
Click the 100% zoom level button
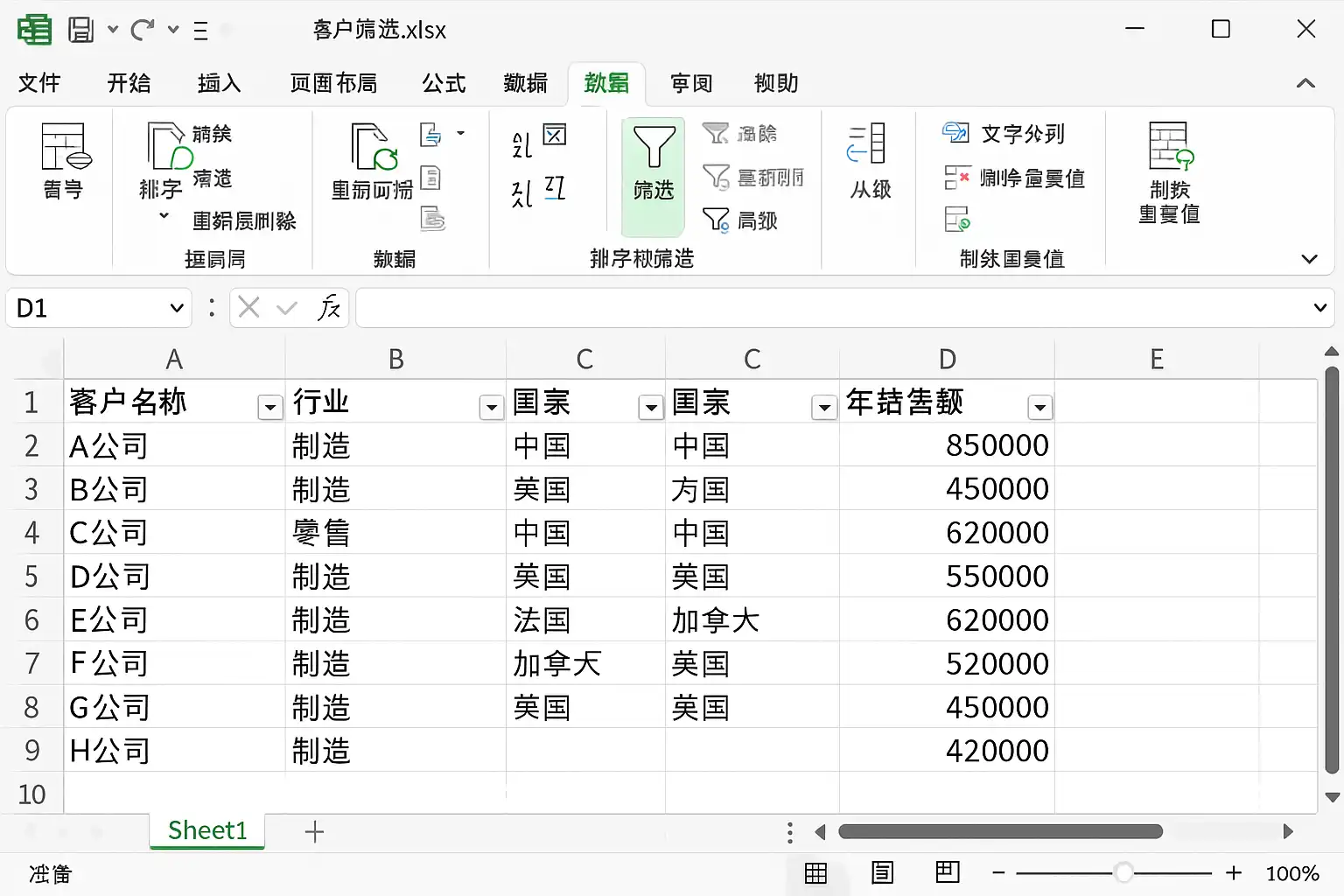click(x=1291, y=873)
